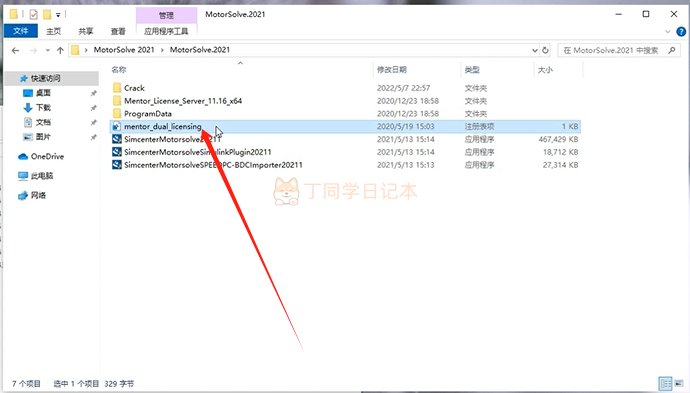This screenshot has width=690, height=393.
Task: Select the mentor_dual_licensing file name
Action: pyautogui.click(x=163, y=126)
